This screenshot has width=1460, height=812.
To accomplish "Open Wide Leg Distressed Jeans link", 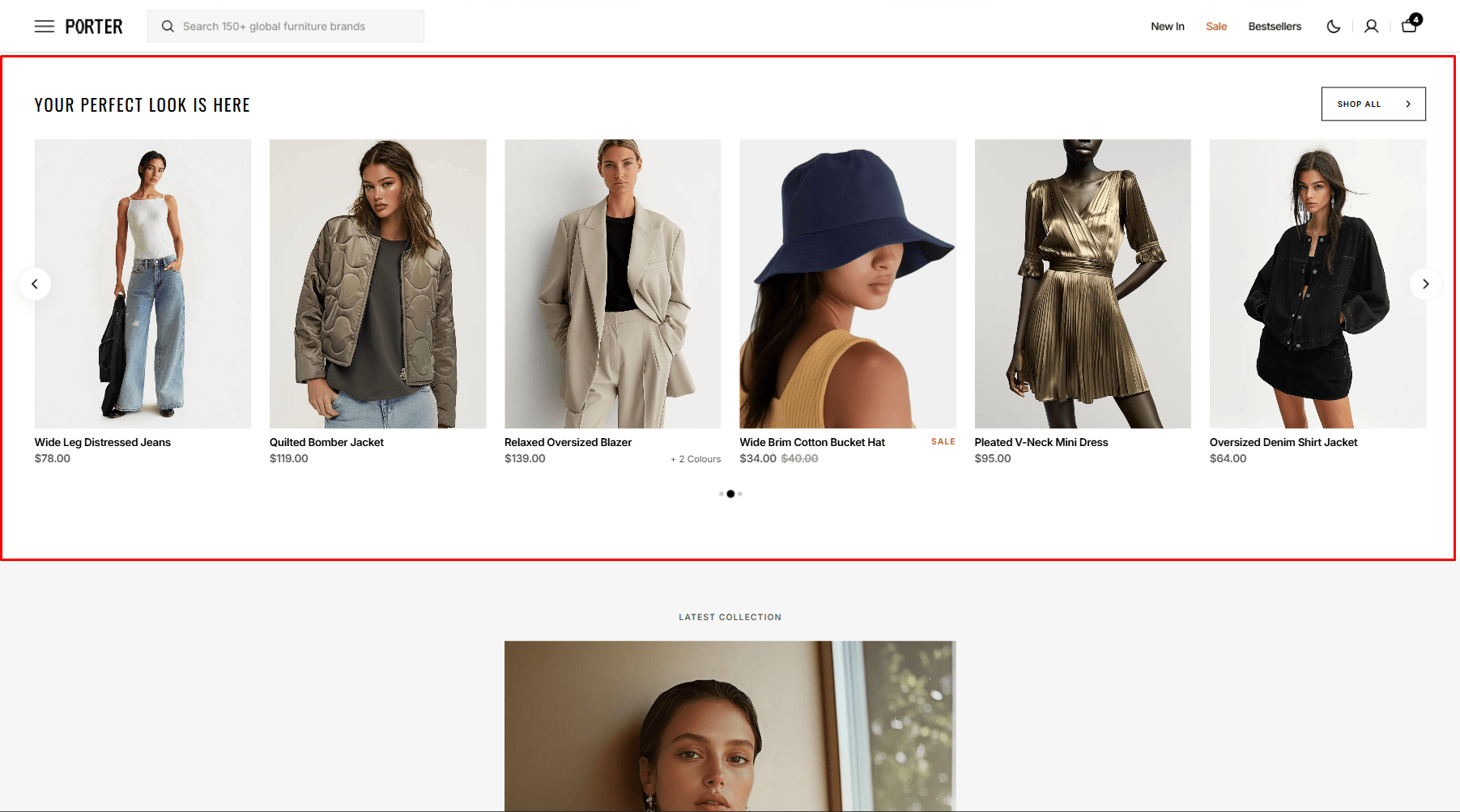I will tap(103, 442).
